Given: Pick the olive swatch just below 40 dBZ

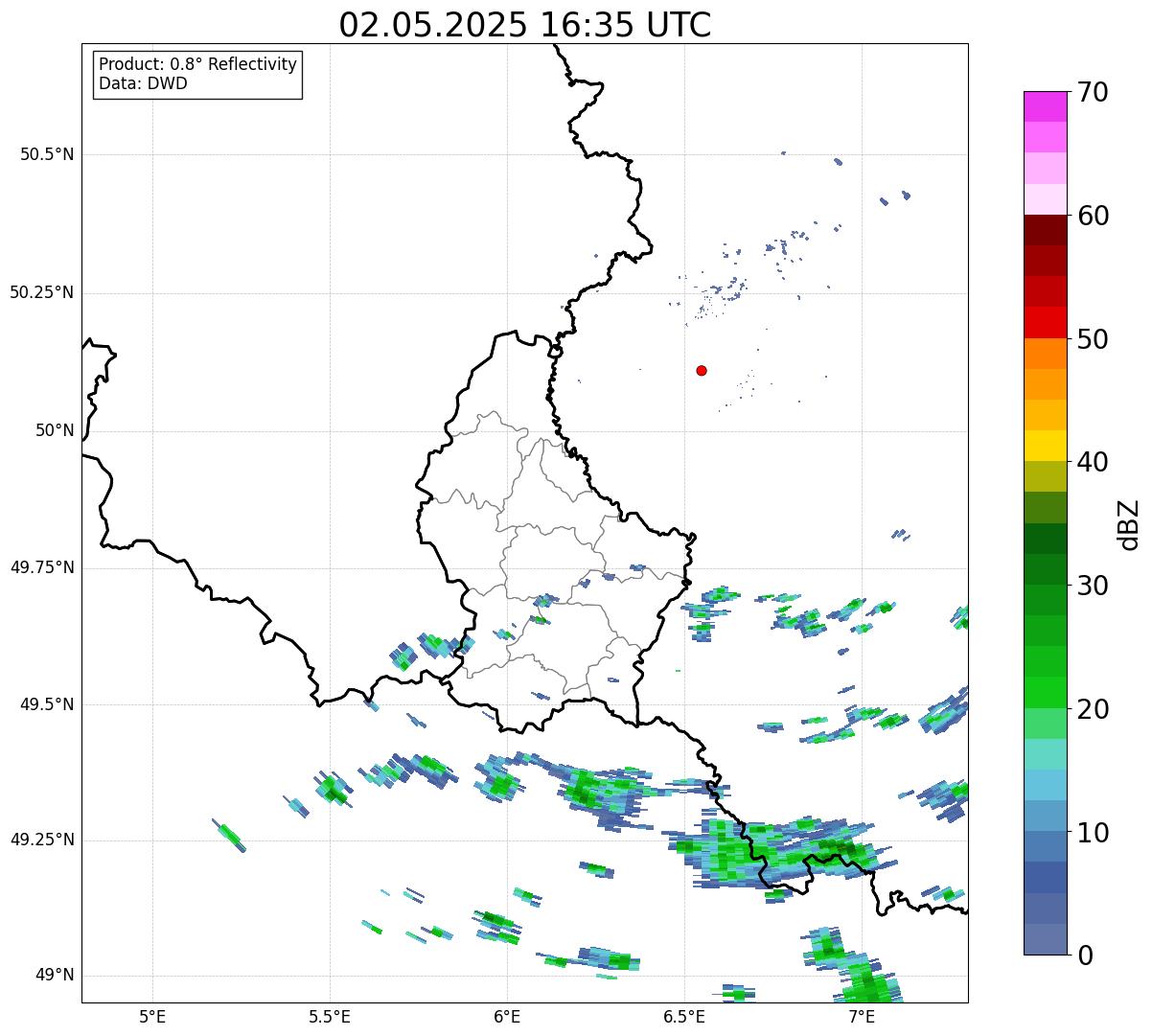Looking at the screenshot, I should [1046, 476].
